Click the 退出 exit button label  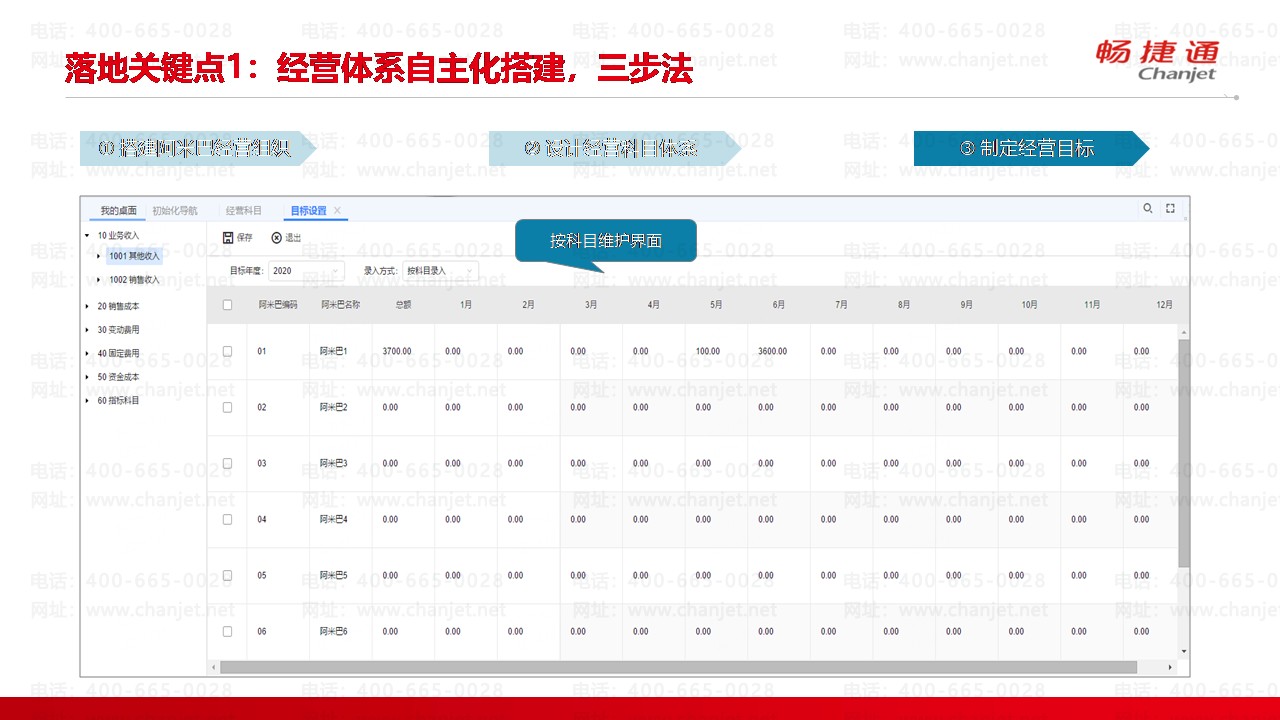(x=293, y=238)
